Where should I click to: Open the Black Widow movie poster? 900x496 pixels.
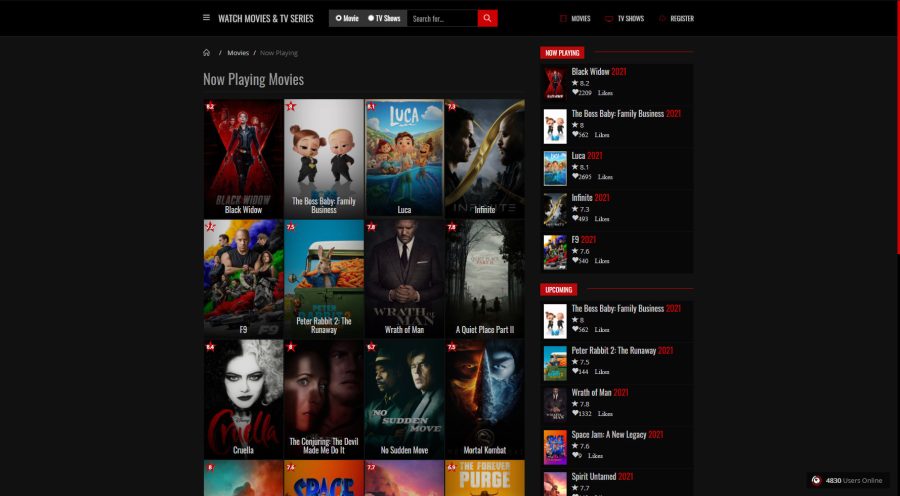tap(243, 158)
